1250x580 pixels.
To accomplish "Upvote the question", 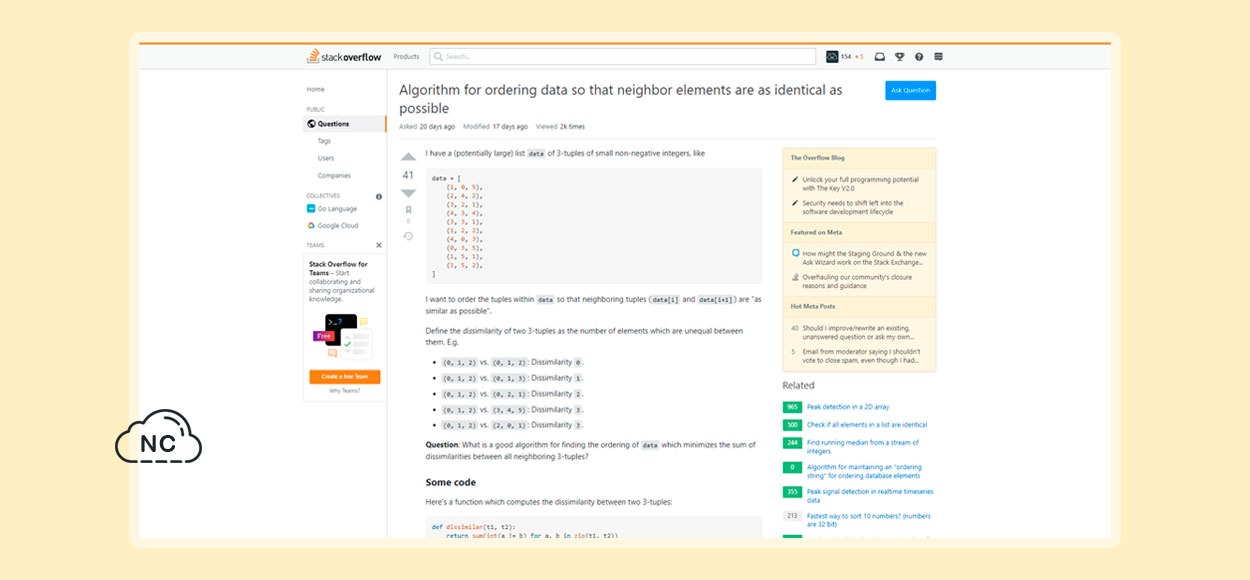I will coord(408,157).
